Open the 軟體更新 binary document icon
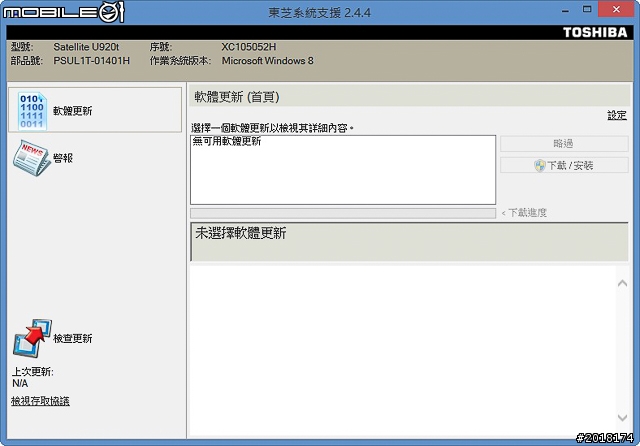The width and height of the screenshot is (640, 446). 32,111
